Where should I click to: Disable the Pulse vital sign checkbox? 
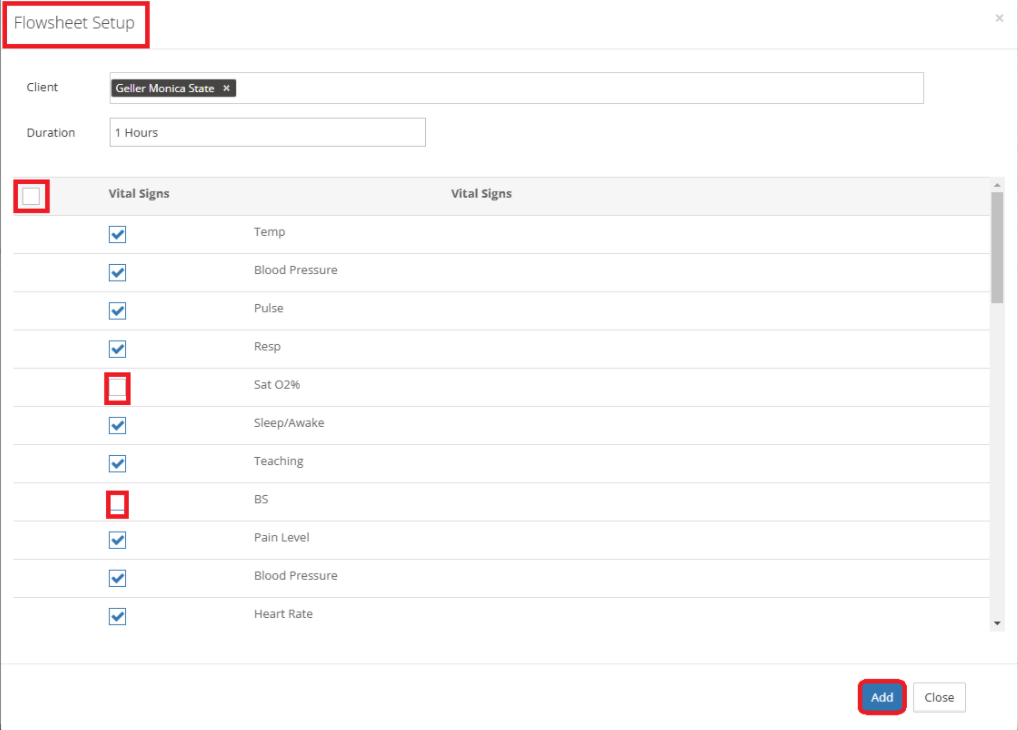coord(117,310)
